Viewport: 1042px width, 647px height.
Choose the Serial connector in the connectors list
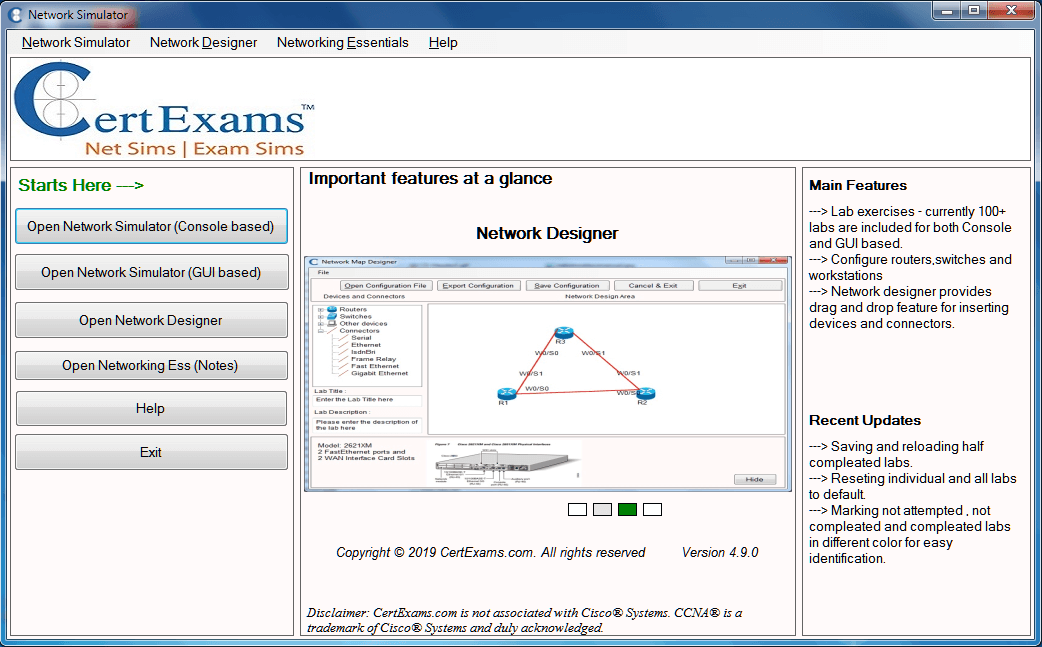tap(362, 338)
